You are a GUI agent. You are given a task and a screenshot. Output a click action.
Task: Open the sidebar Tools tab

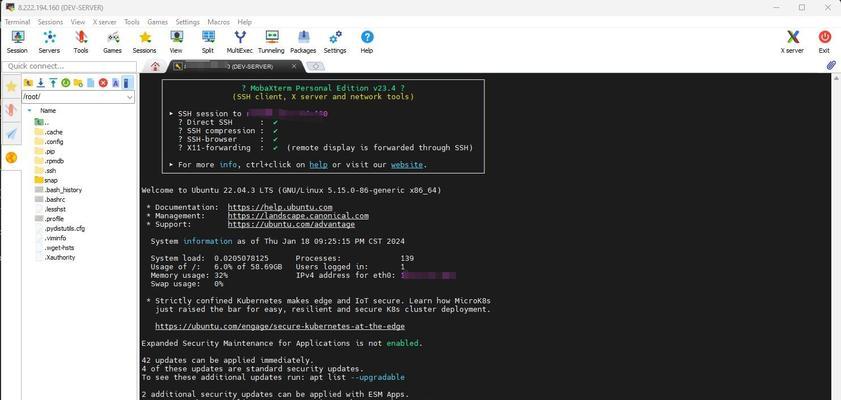(x=11, y=110)
